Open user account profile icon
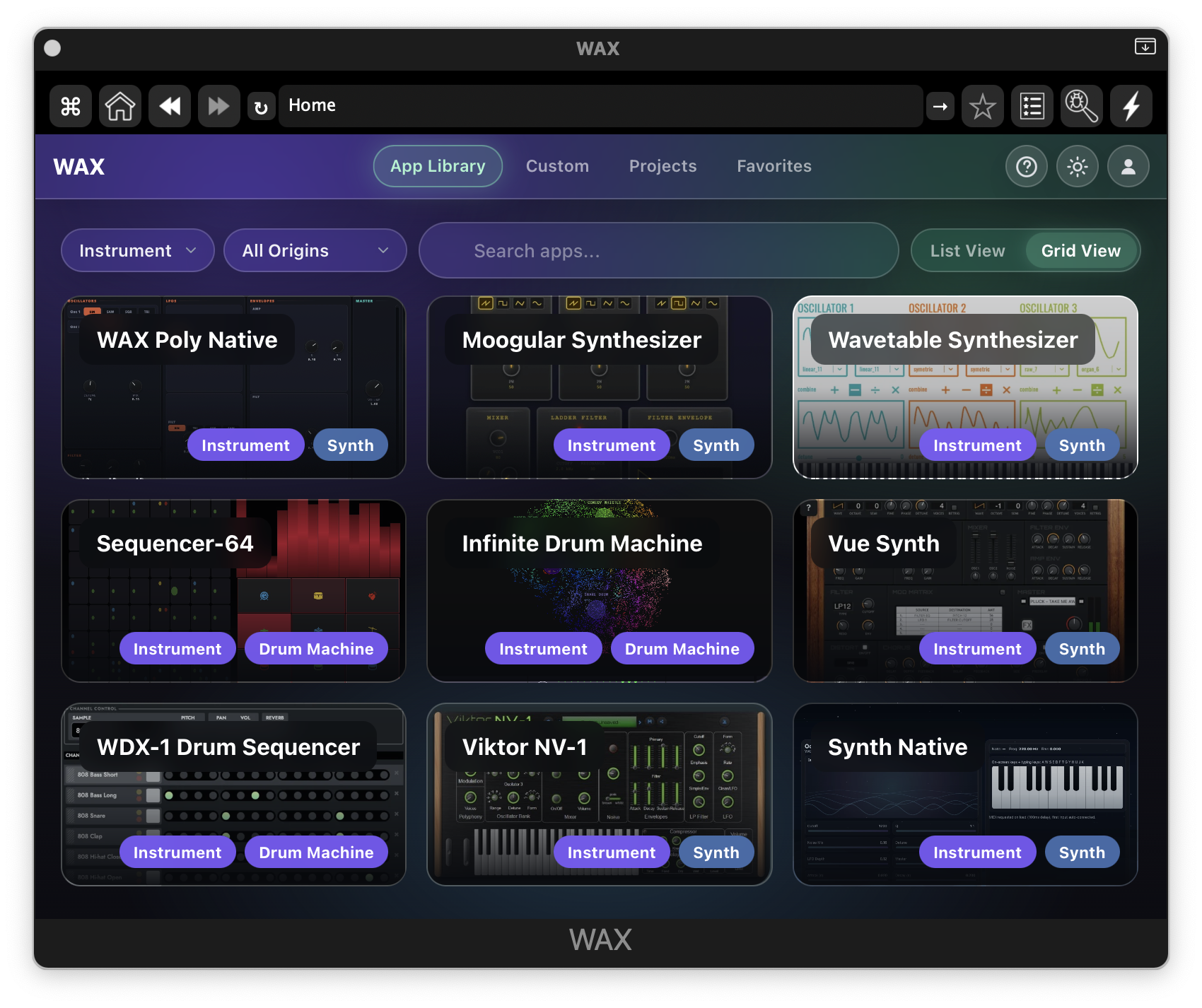 [1128, 167]
